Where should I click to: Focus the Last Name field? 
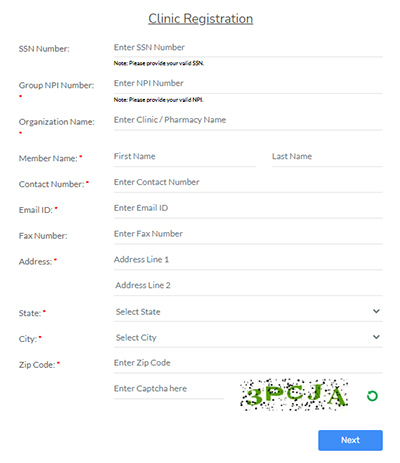coord(327,157)
